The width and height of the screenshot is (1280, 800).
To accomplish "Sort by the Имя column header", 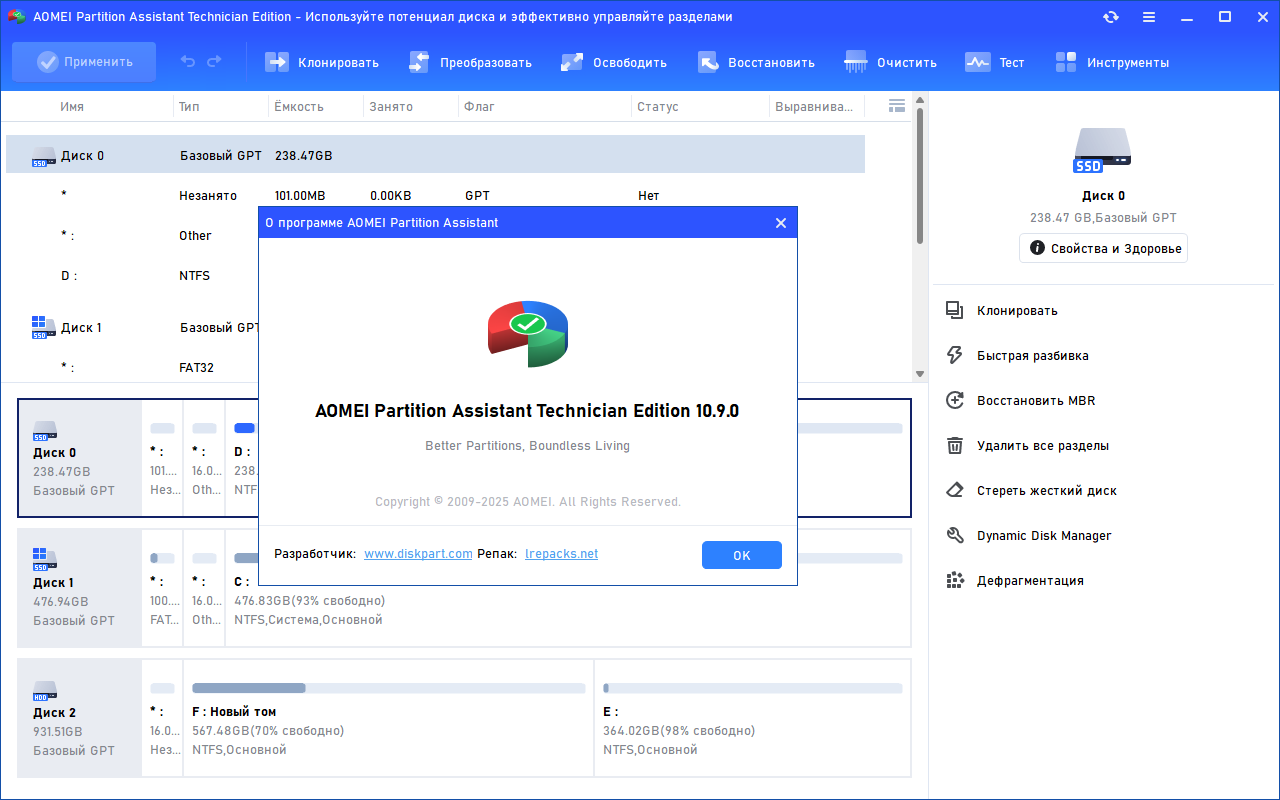I will (x=72, y=106).
